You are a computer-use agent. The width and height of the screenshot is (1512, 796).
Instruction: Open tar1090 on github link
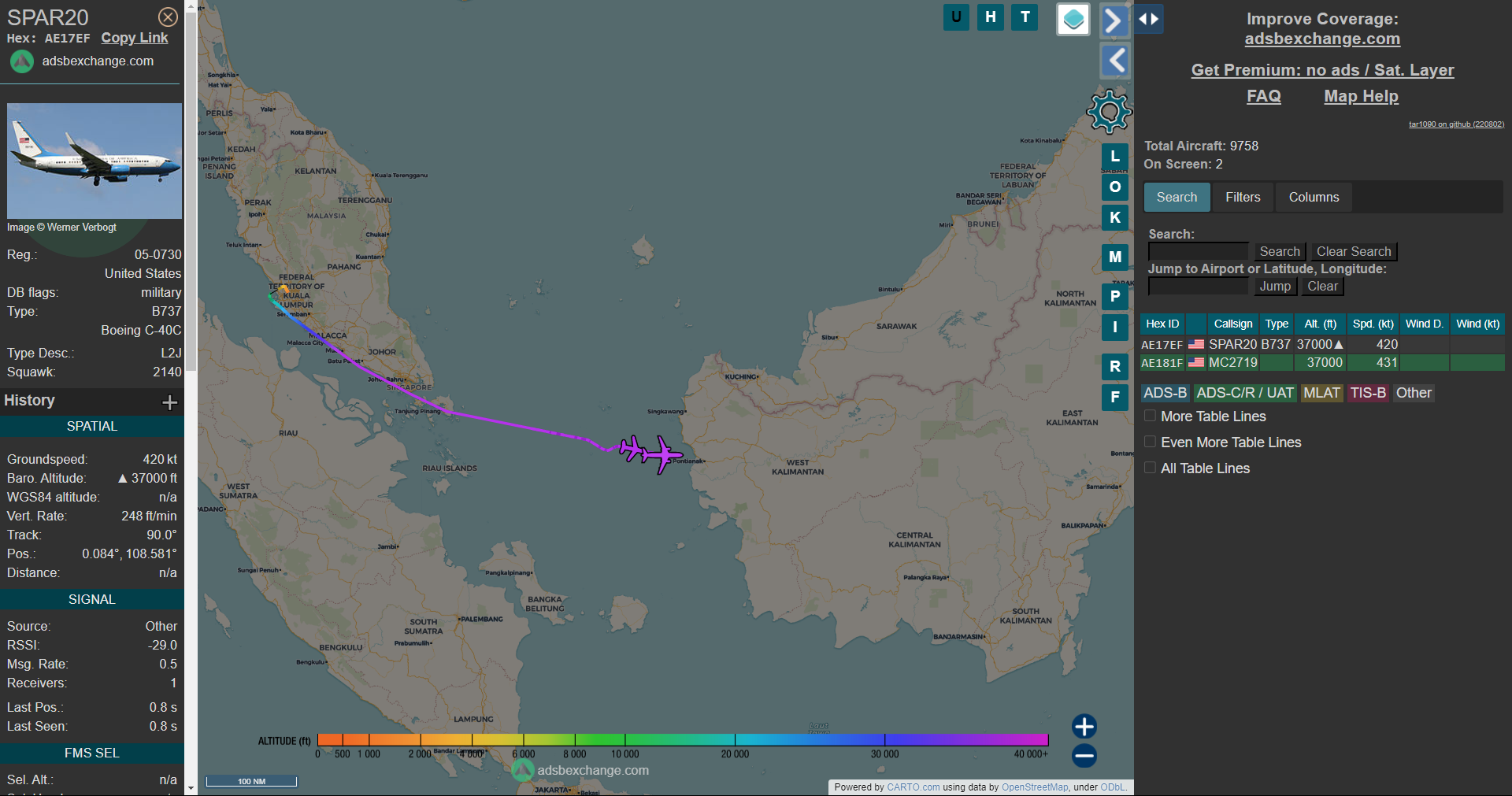coord(1456,124)
